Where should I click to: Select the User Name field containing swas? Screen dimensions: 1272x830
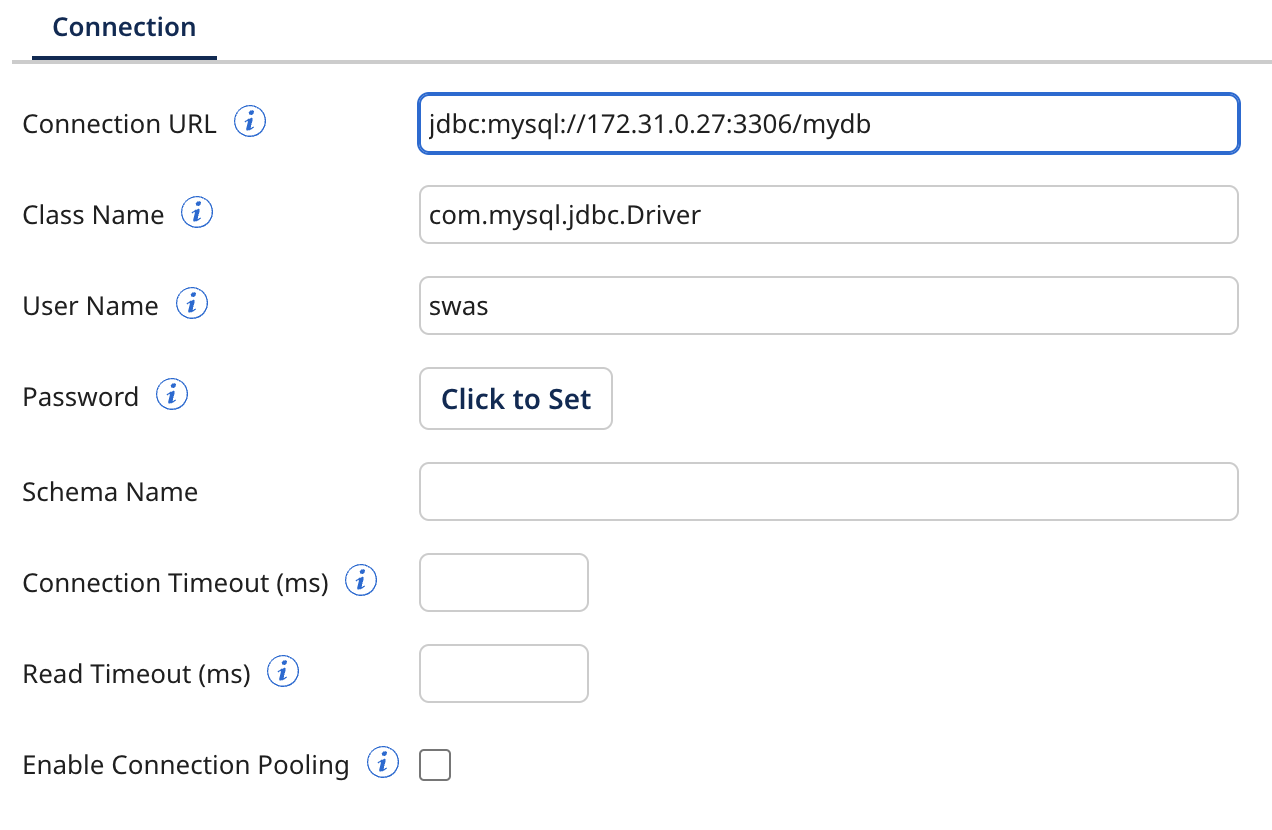pyautogui.click(x=828, y=305)
